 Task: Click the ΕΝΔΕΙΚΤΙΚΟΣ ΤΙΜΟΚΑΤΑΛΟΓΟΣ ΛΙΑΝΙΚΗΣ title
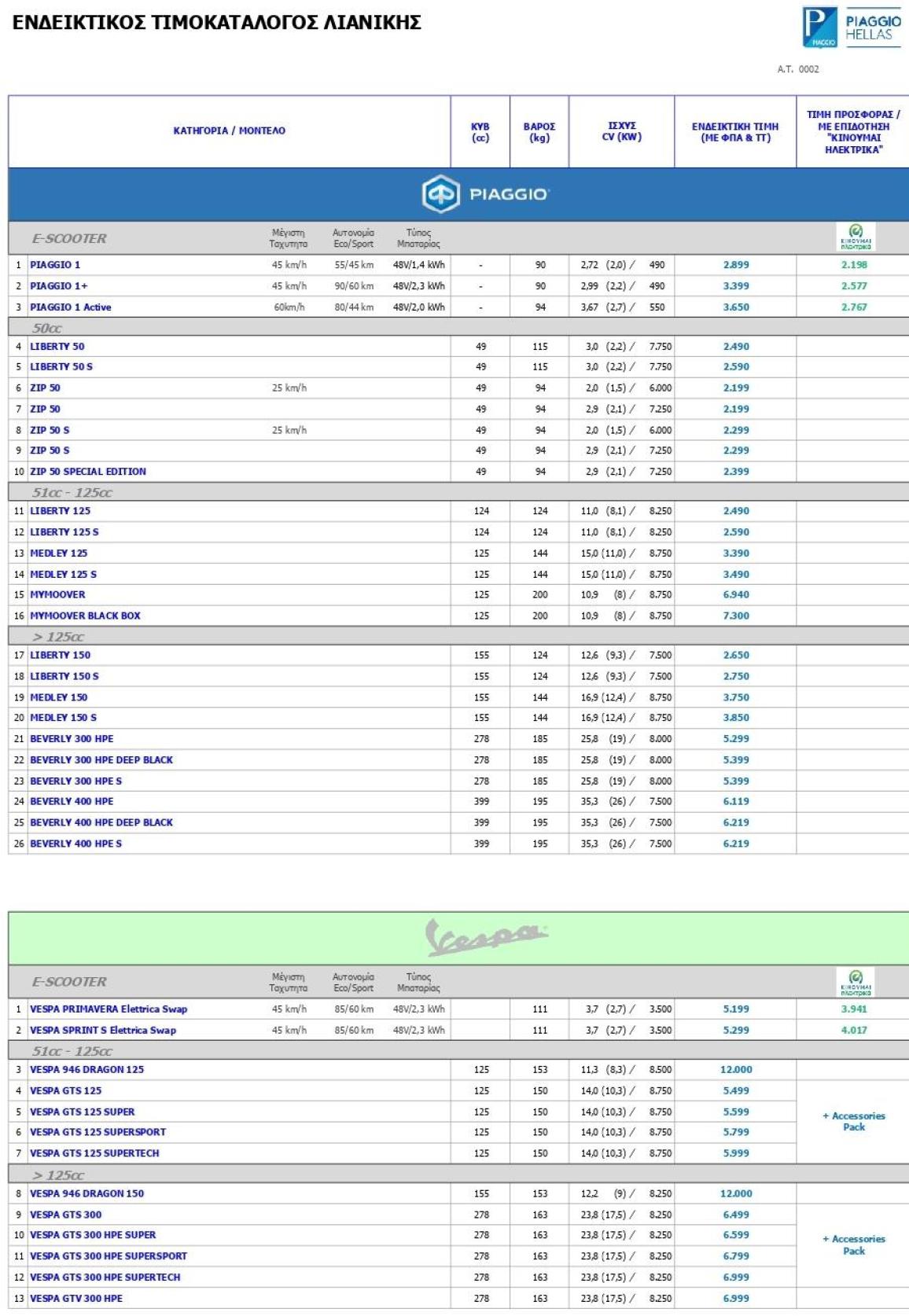click(x=217, y=22)
